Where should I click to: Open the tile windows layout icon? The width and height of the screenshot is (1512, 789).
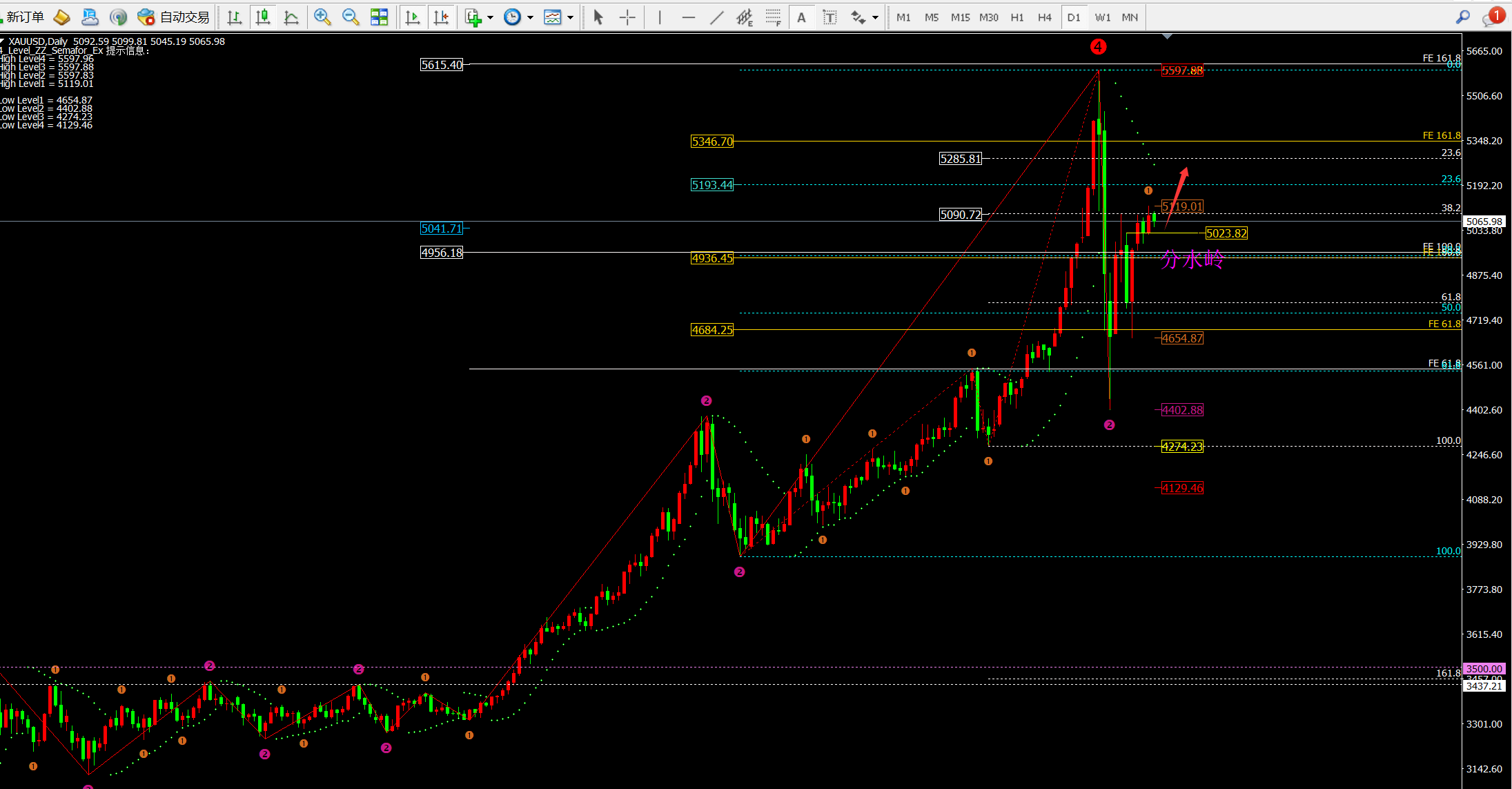coord(379,17)
